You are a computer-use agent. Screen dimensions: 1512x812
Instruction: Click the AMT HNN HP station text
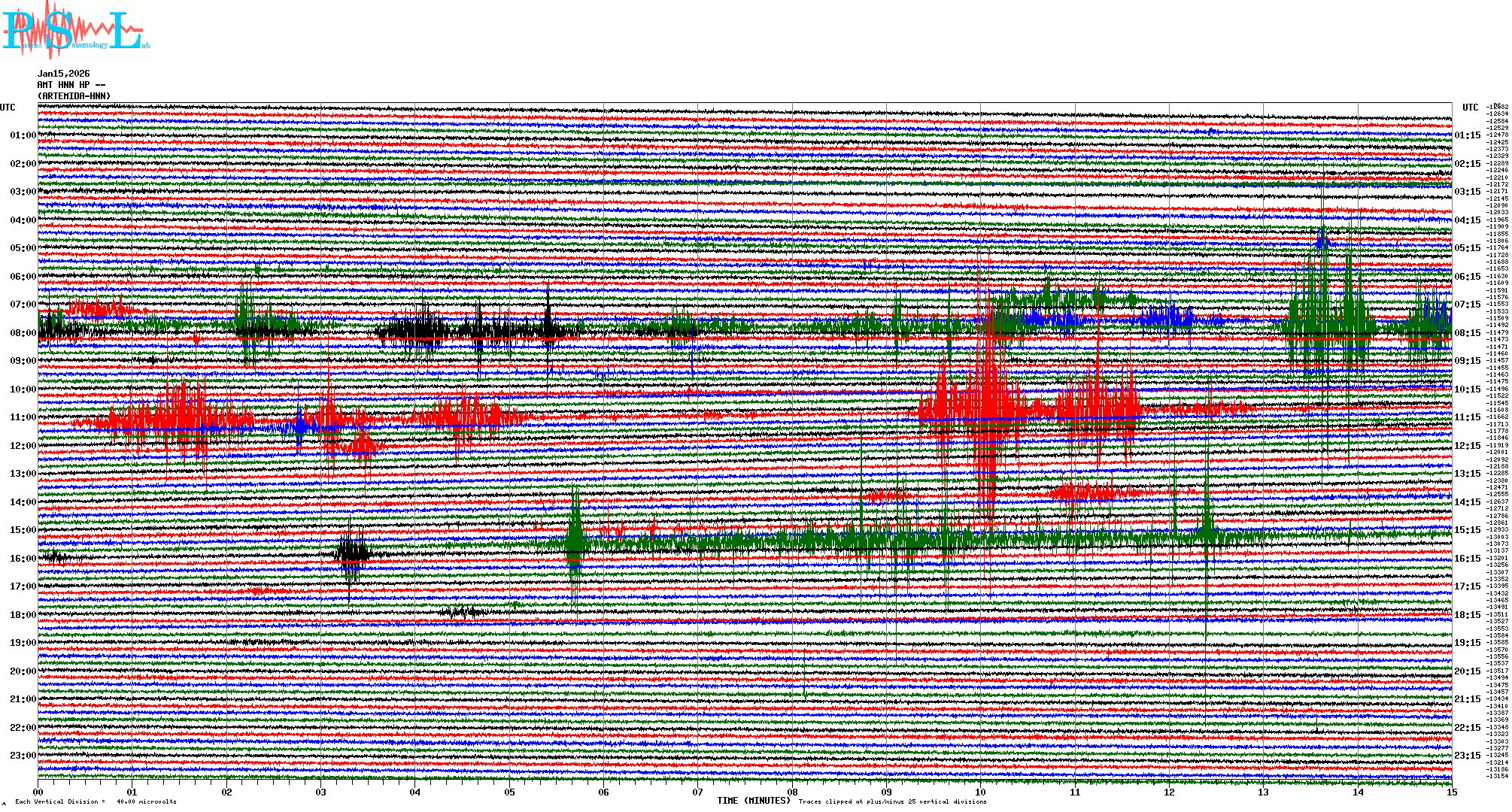point(71,85)
